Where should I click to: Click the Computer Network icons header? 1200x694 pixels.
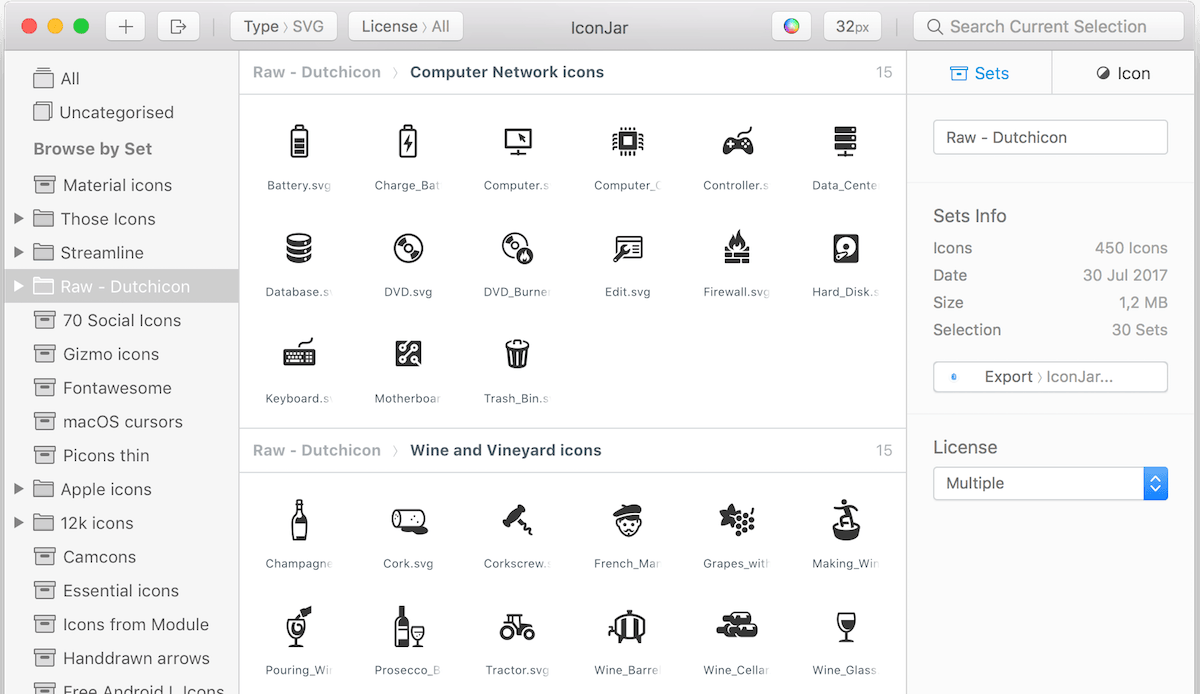click(507, 72)
